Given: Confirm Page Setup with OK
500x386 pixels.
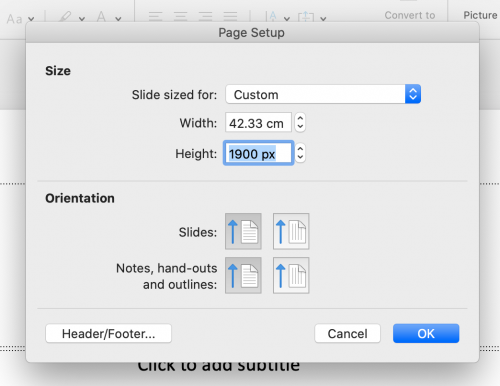Looking at the screenshot, I should click(426, 333).
